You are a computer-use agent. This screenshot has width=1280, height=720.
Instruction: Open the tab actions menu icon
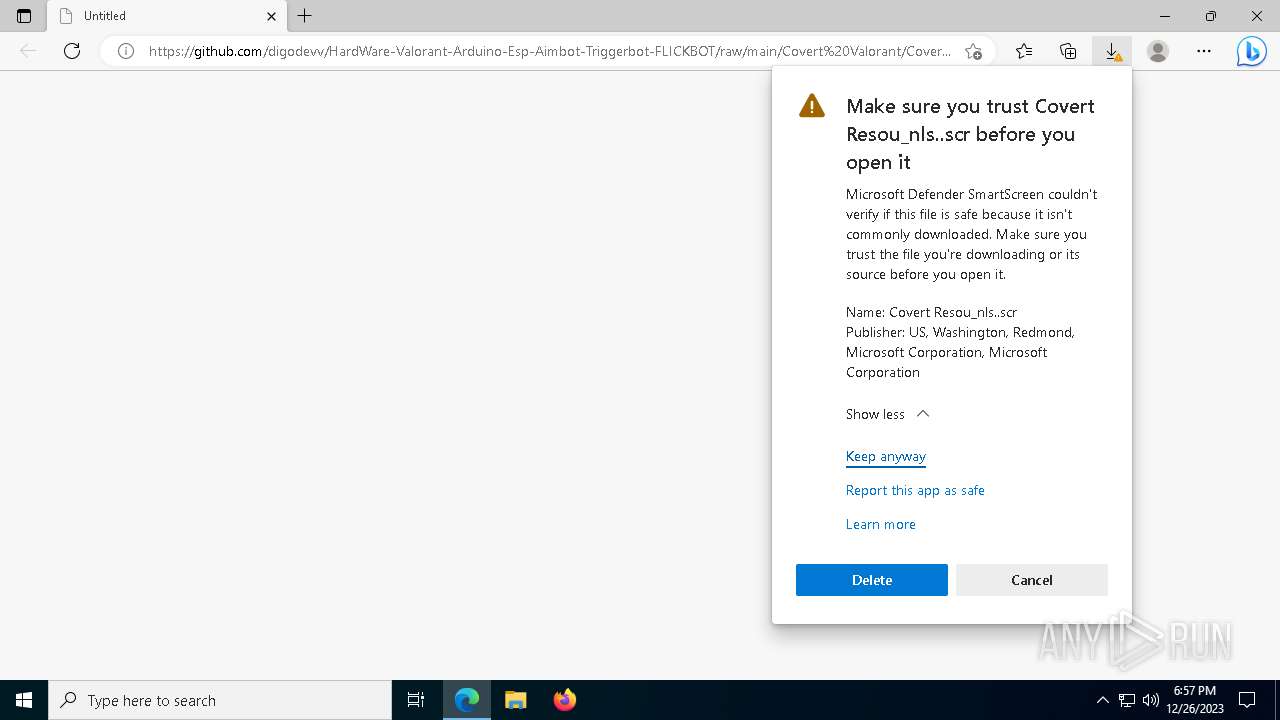[x=24, y=16]
